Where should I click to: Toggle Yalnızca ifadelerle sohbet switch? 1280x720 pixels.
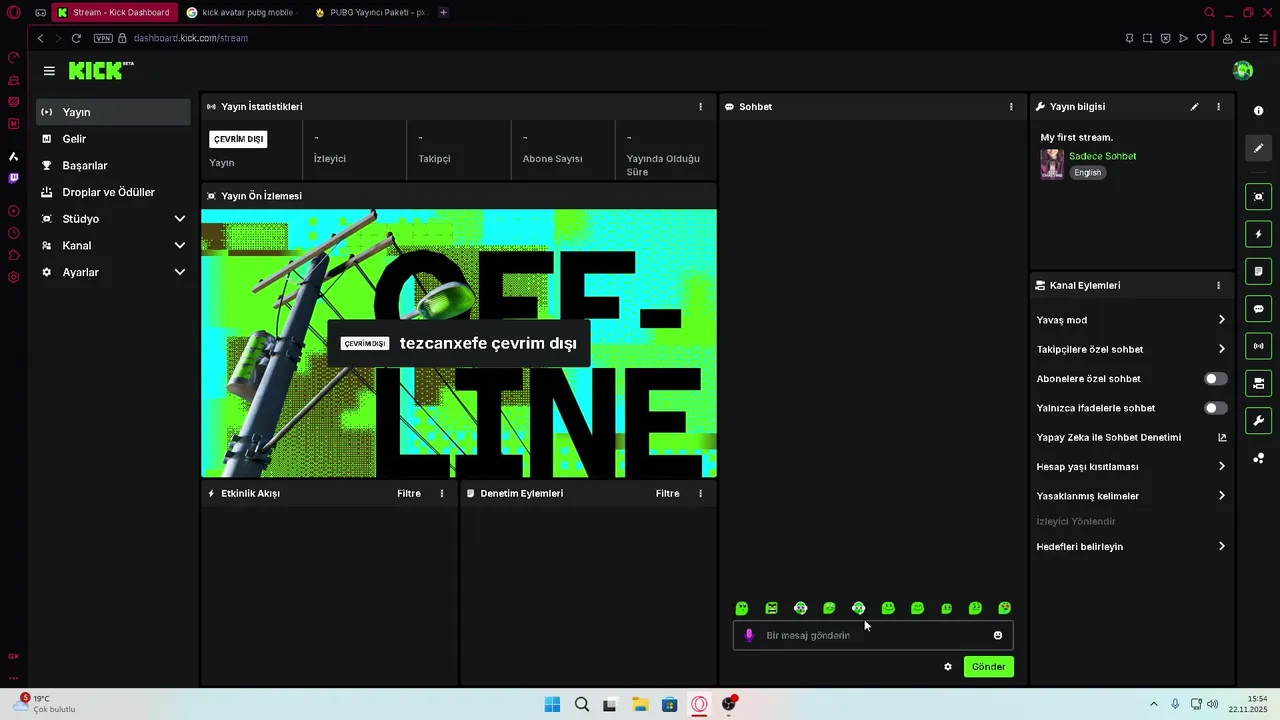1215,408
